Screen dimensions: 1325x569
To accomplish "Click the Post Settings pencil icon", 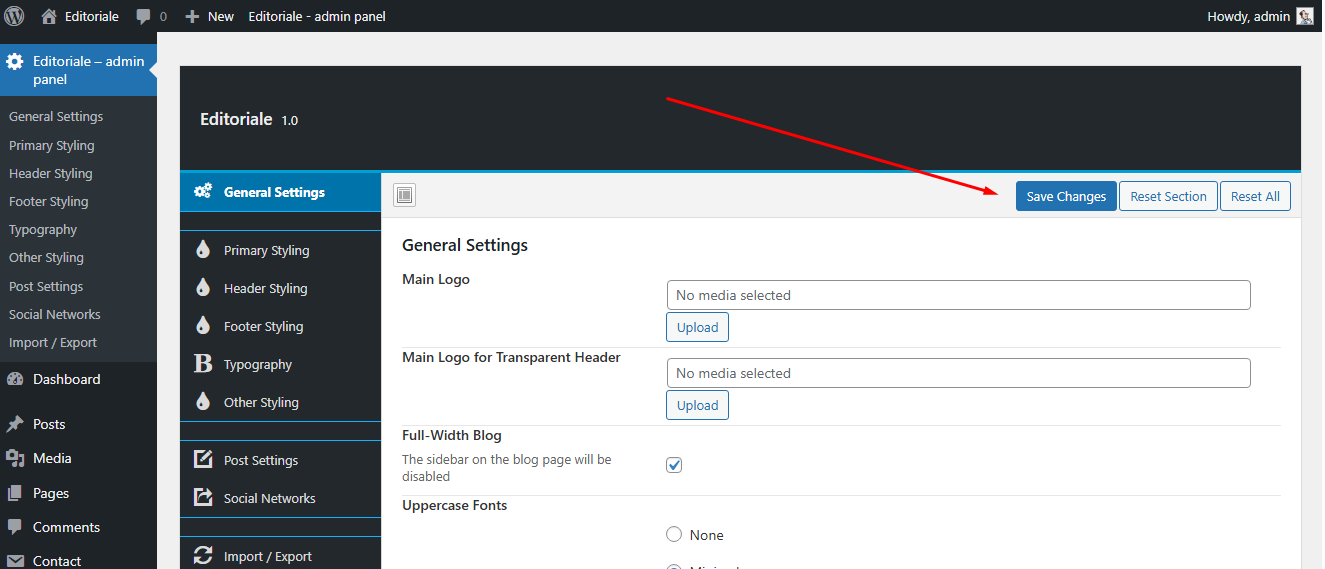I will (203, 460).
